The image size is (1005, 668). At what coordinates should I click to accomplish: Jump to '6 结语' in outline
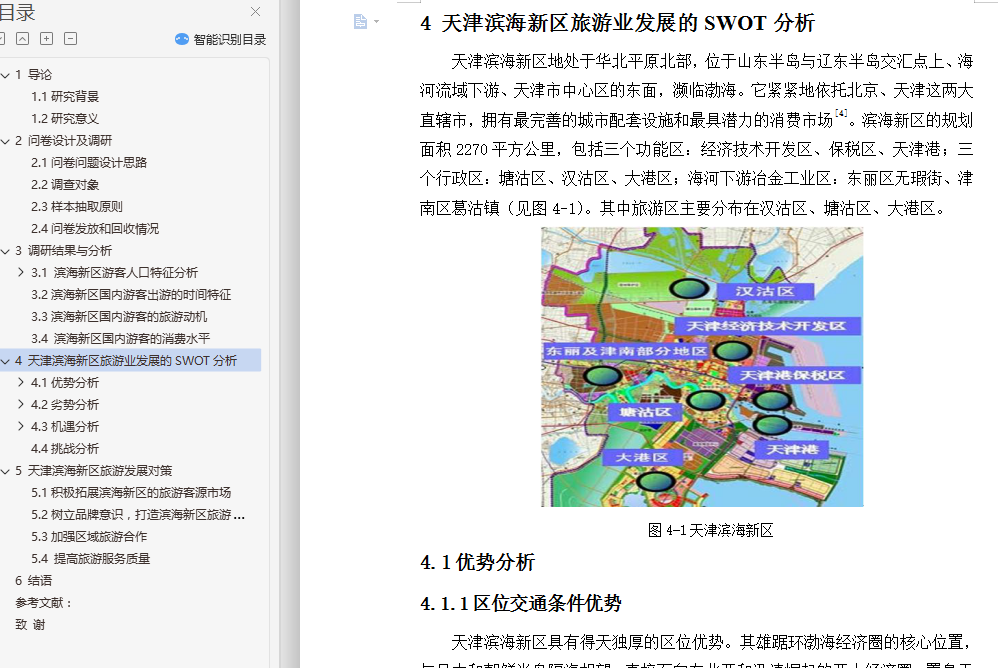click(33, 581)
